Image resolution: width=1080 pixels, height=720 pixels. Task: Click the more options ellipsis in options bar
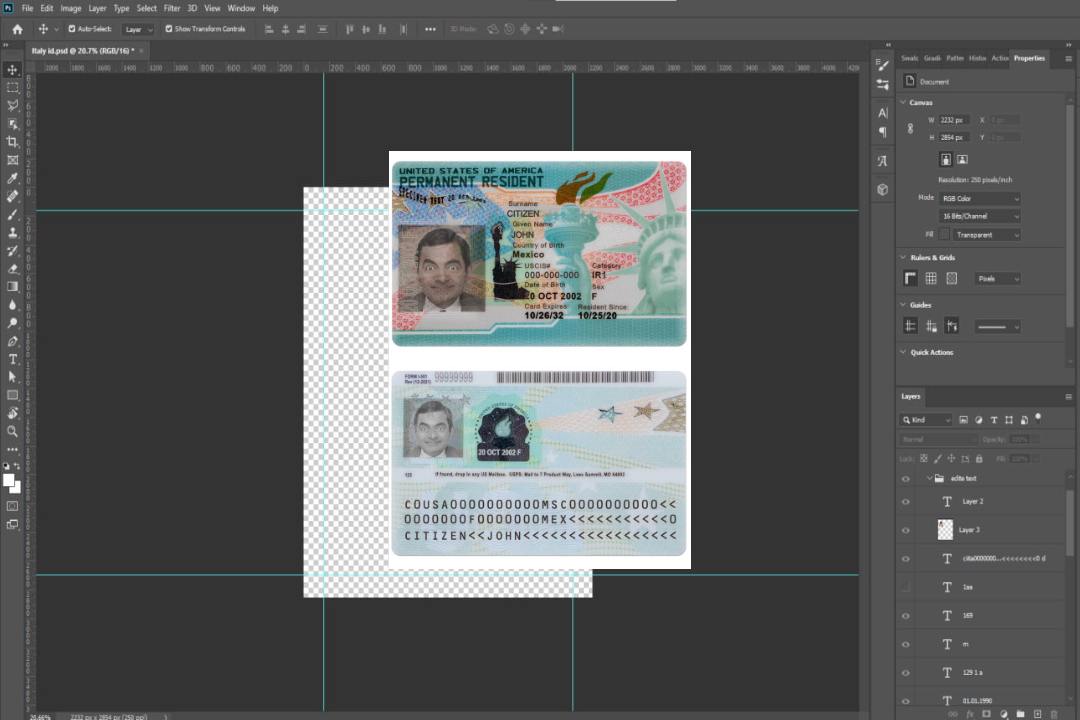pyautogui.click(x=430, y=29)
